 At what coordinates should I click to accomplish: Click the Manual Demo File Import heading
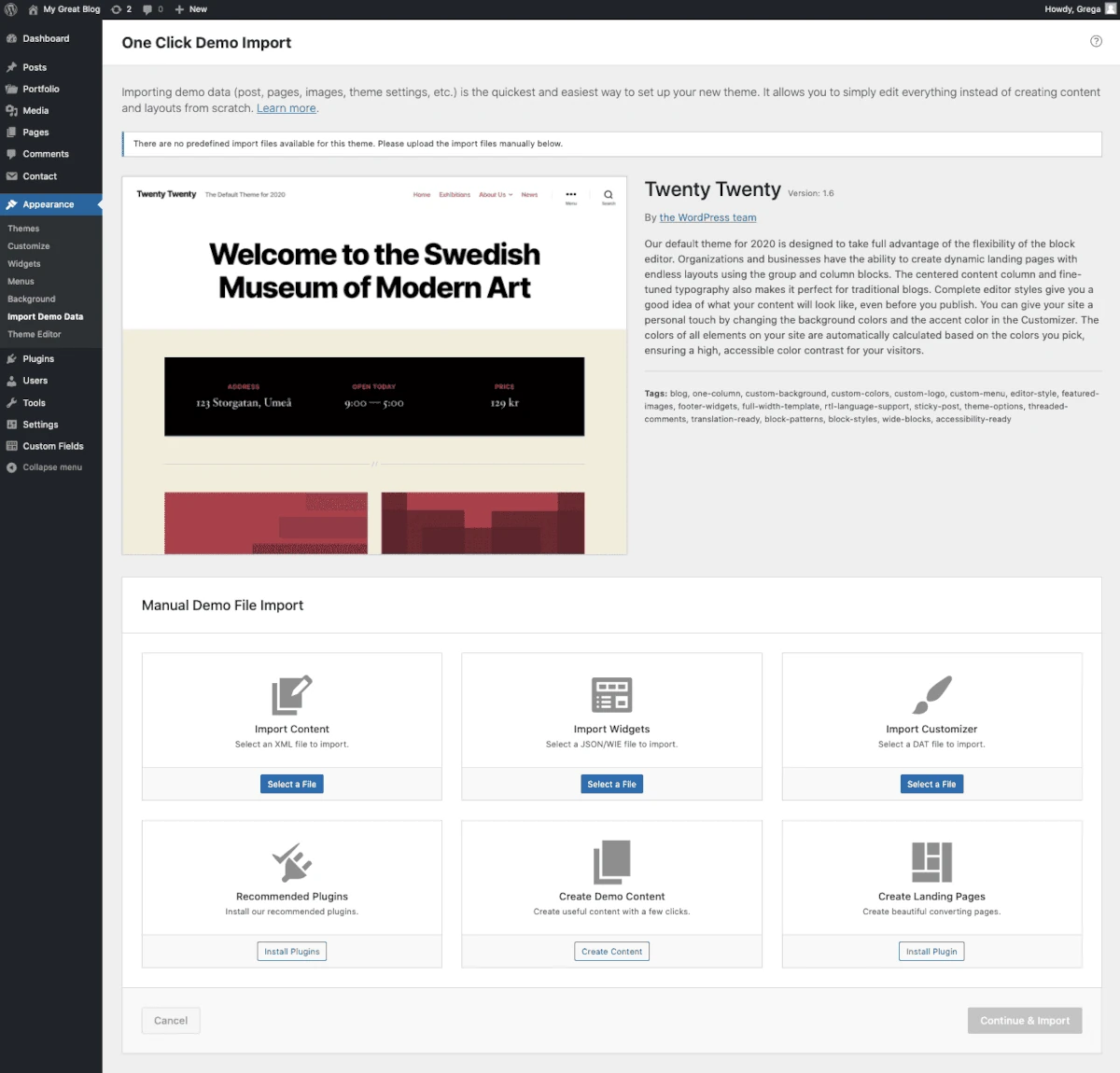point(223,606)
